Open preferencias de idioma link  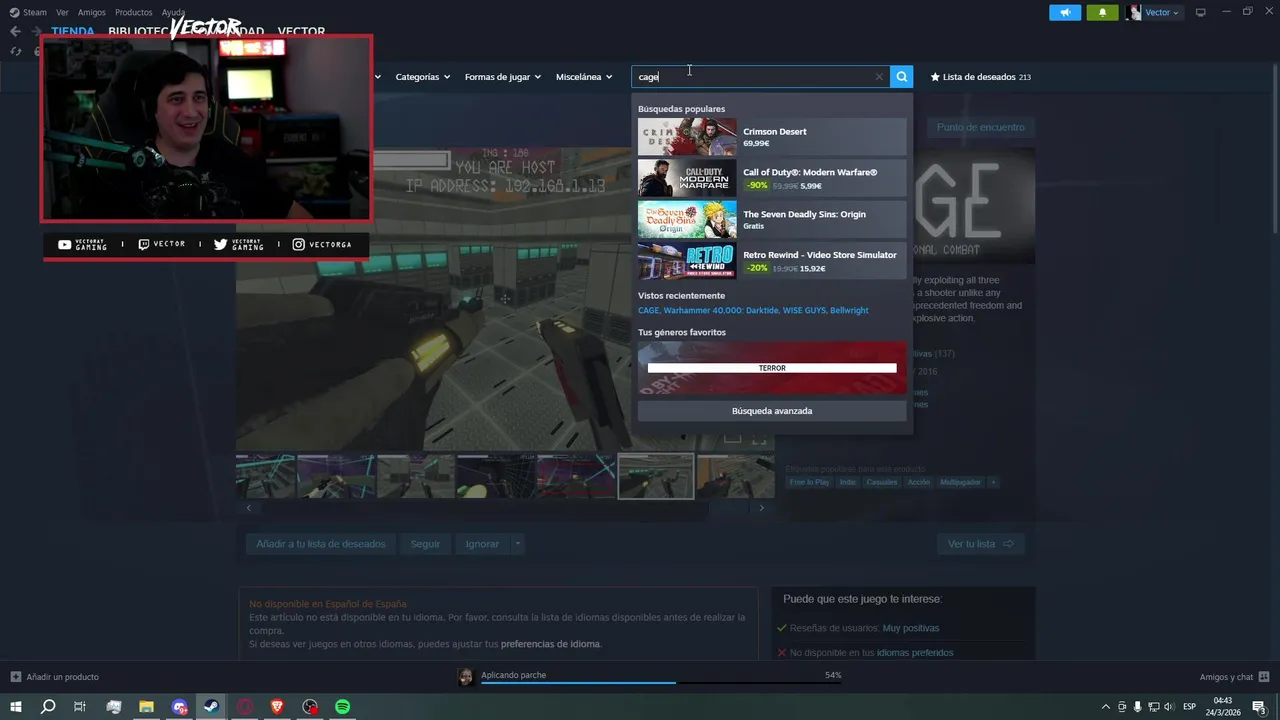tap(550, 644)
